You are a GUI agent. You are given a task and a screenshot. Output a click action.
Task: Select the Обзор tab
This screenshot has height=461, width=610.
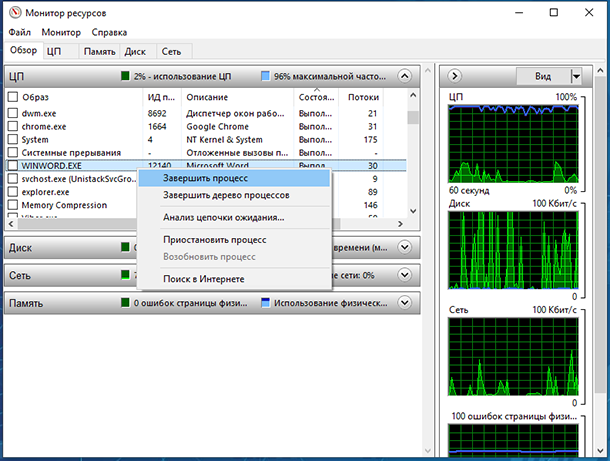23,50
